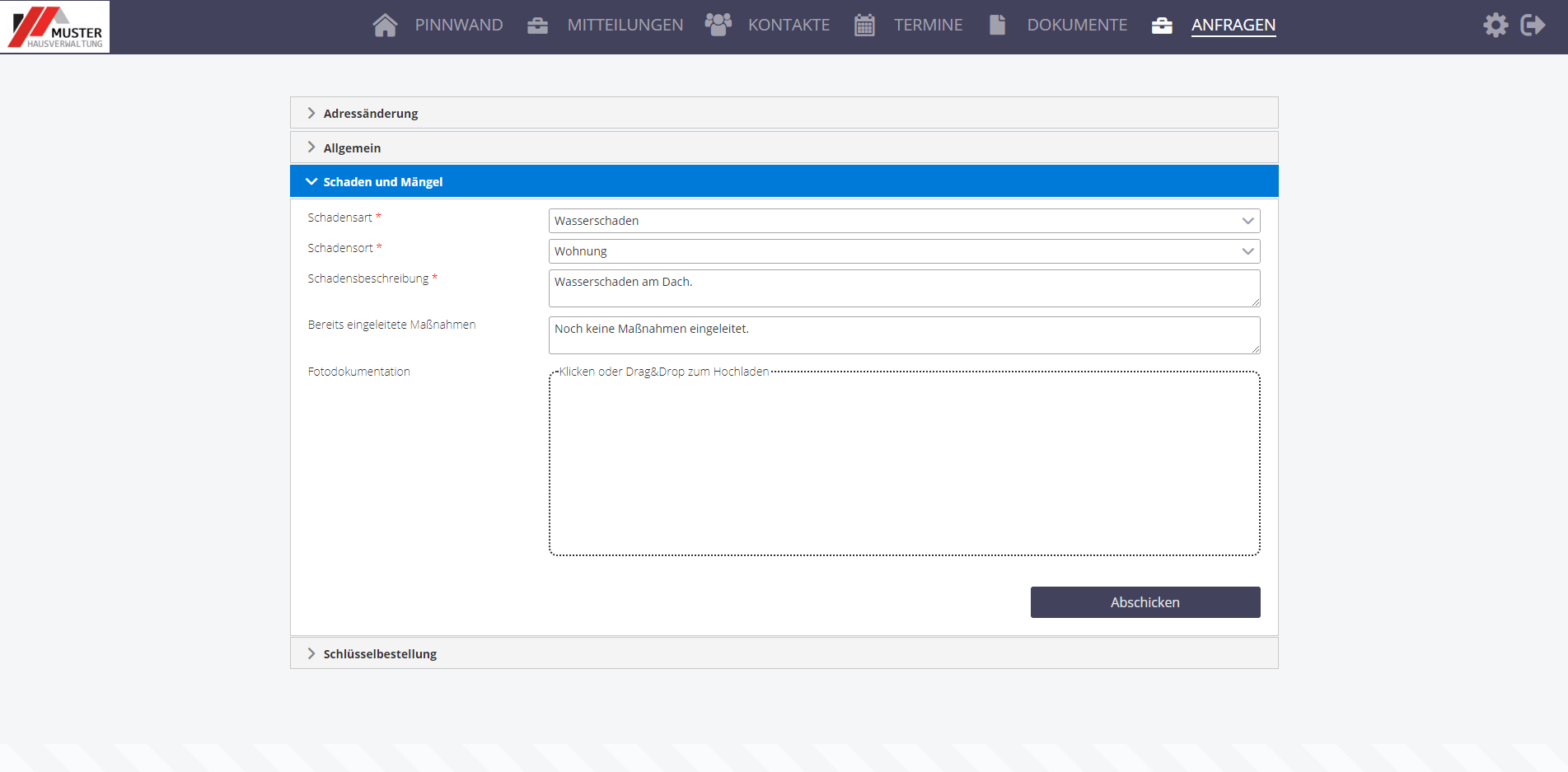Viewport: 1568px width, 772px height.
Task: Expand the Schlüsselbestellung section
Action: [x=380, y=654]
